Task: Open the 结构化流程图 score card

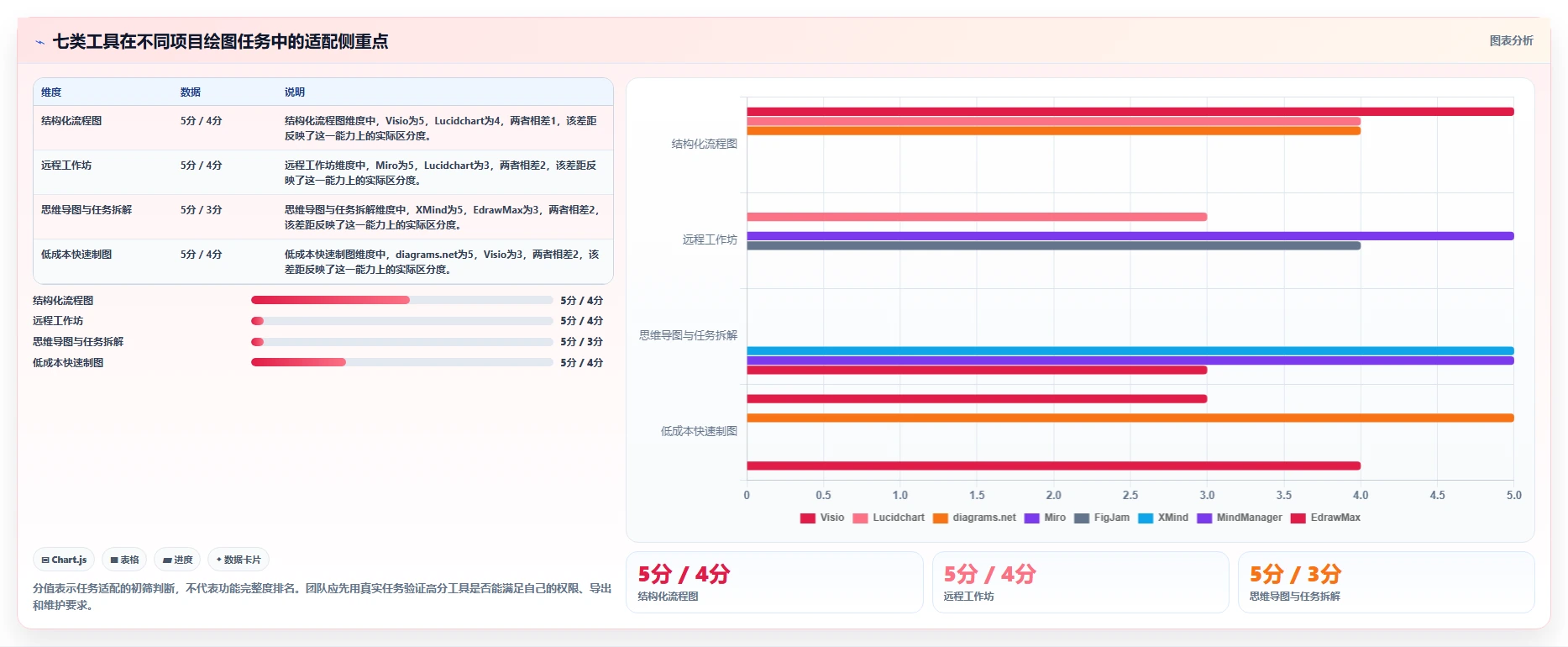Action: tap(774, 582)
